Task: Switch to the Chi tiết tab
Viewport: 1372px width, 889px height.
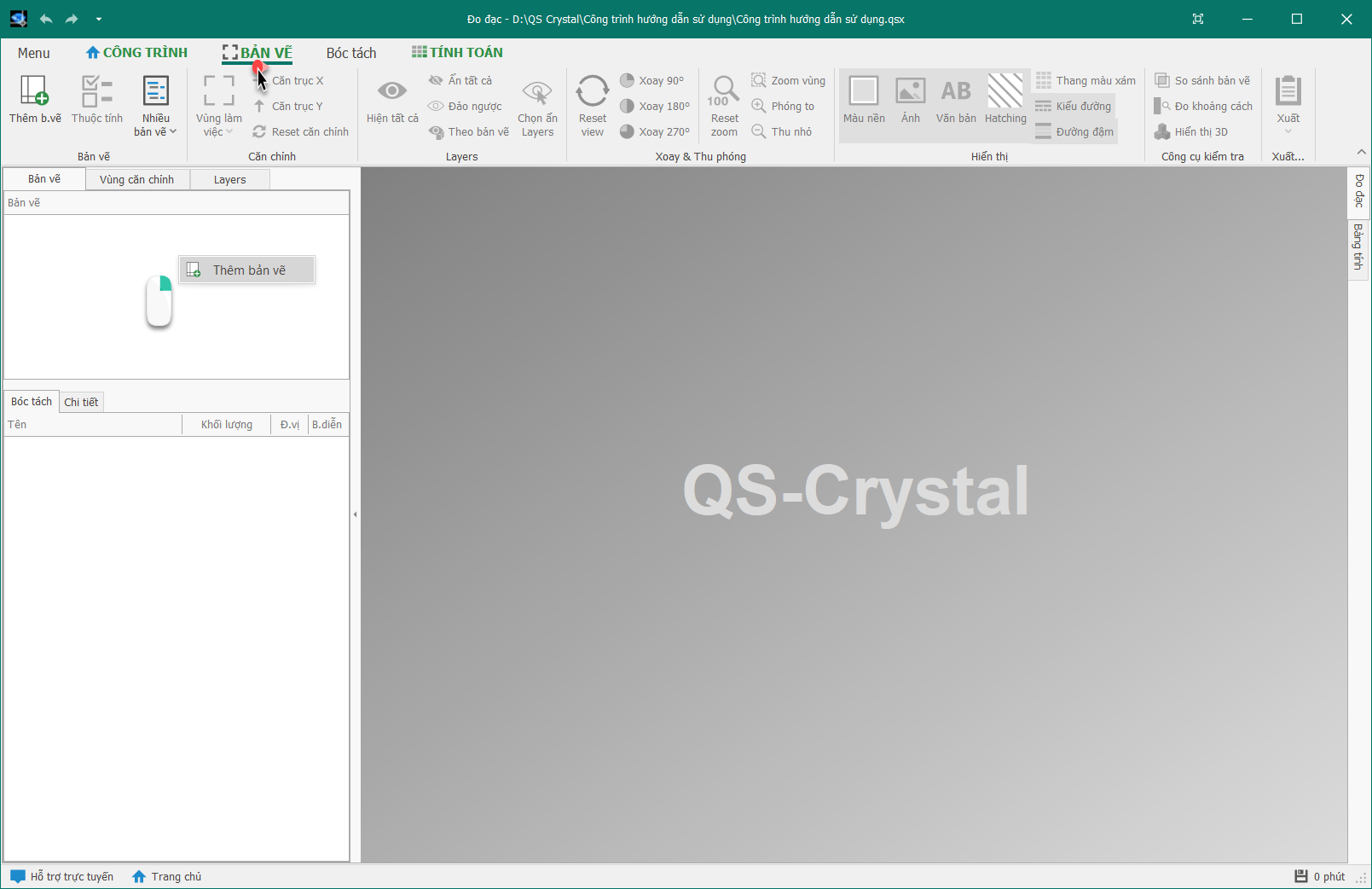Action: [x=81, y=402]
